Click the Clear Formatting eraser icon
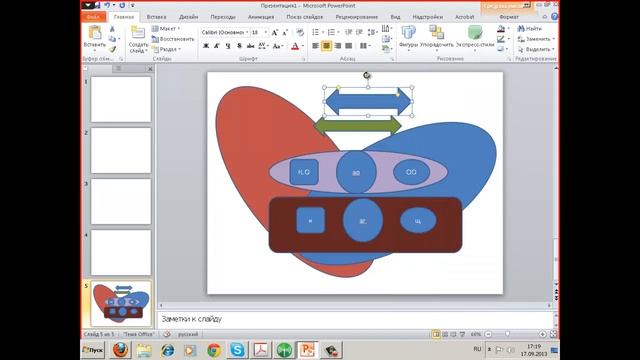This screenshot has height=360, width=640. 300,32
